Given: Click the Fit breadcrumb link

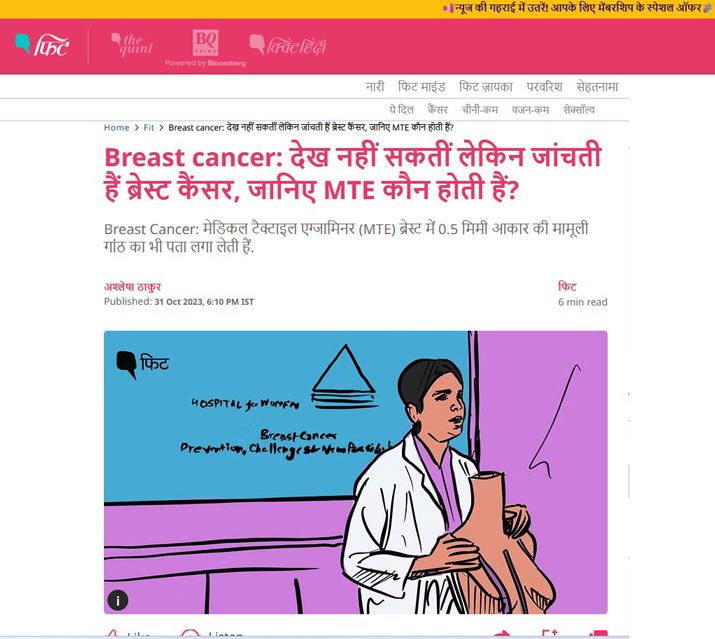Looking at the screenshot, I should pyautogui.click(x=149, y=128).
